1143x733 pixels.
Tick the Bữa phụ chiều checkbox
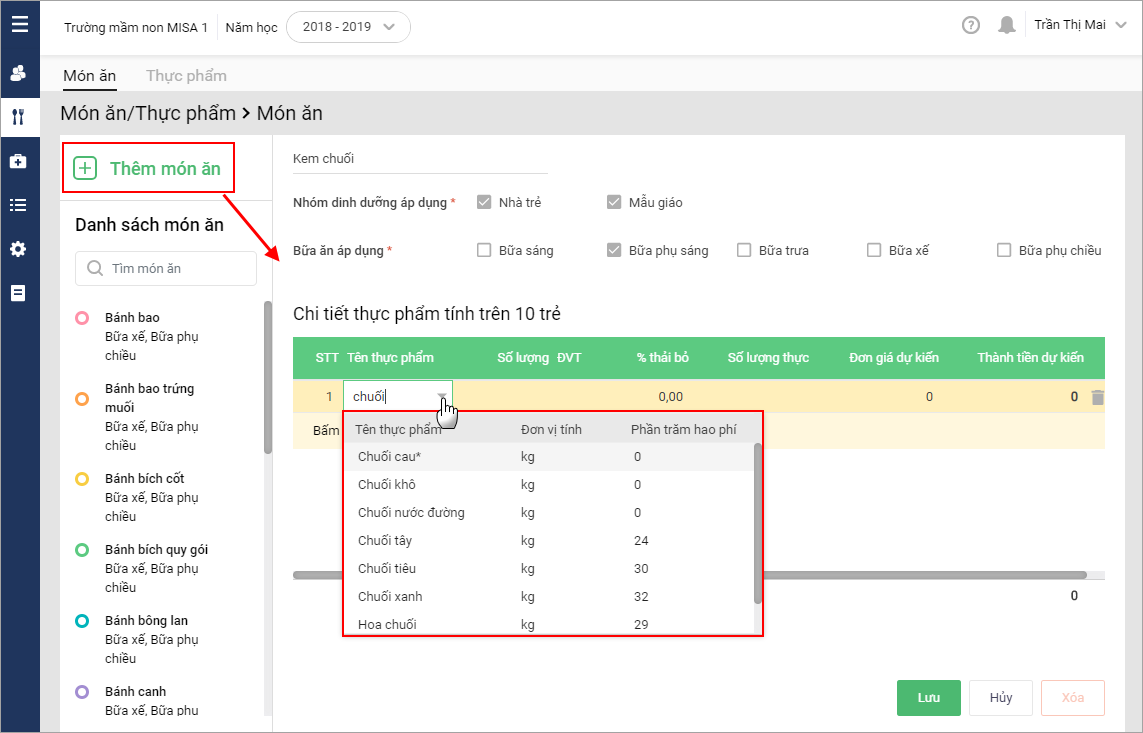pyautogui.click(x=1004, y=251)
